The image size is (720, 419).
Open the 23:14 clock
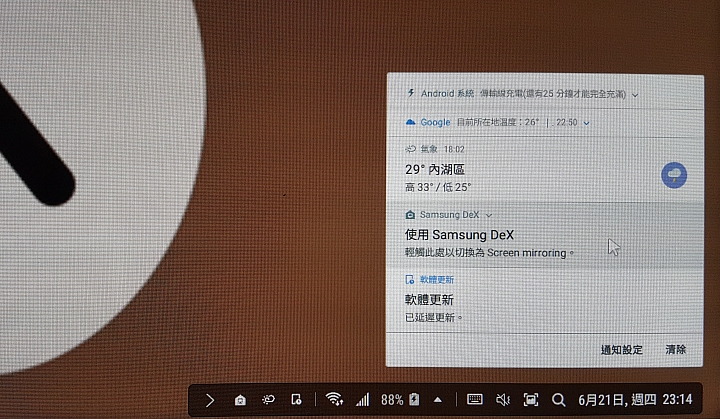677,399
